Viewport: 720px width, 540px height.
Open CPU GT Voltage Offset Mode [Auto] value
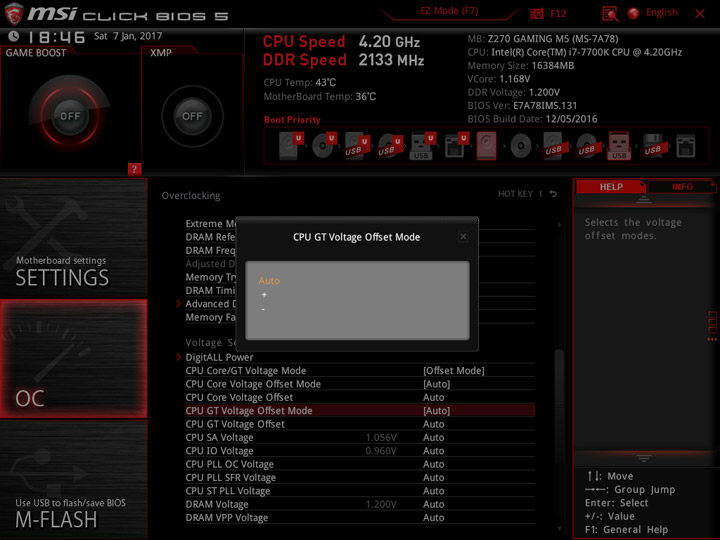point(436,411)
